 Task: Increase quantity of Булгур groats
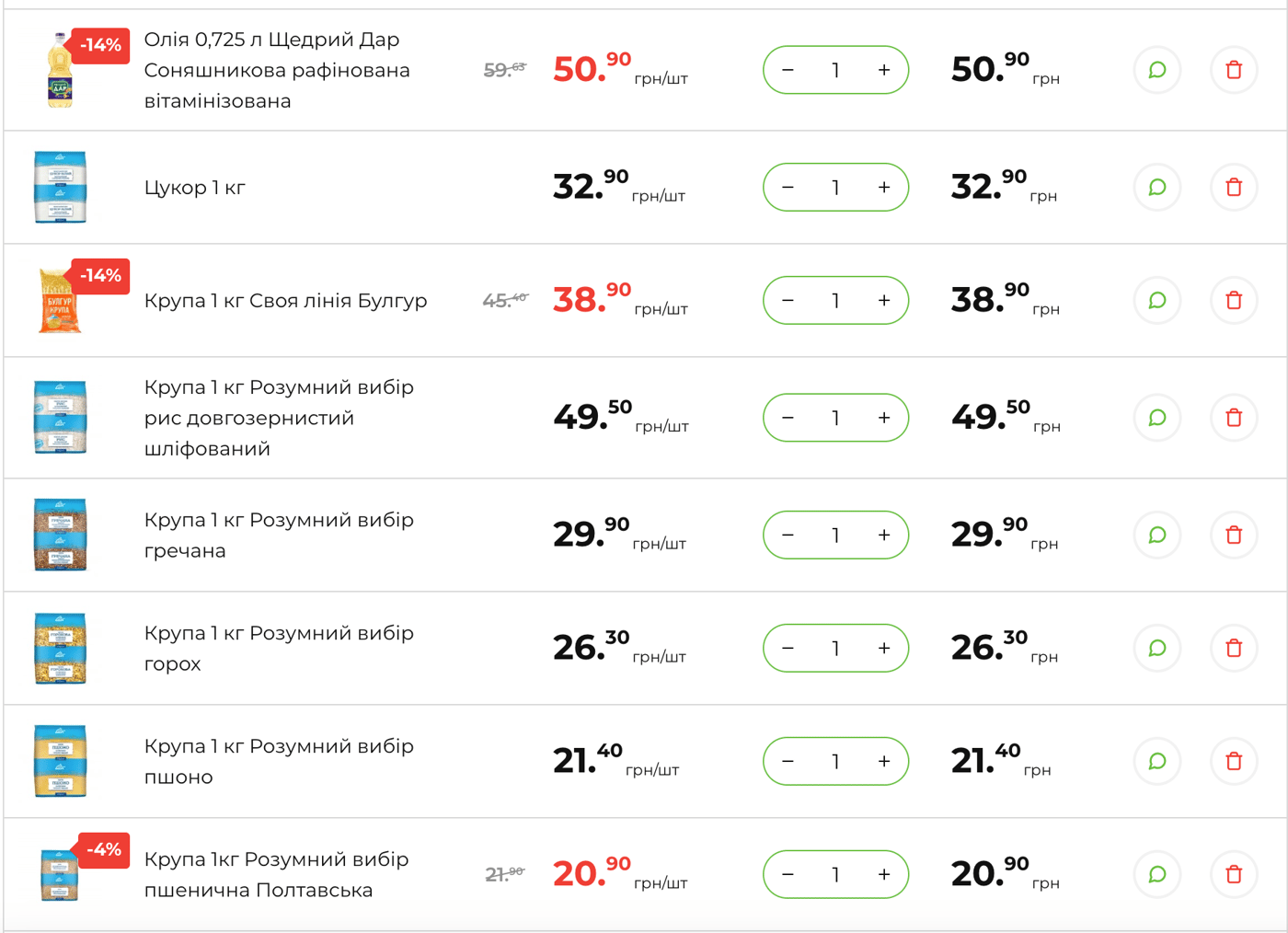(x=884, y=301)
